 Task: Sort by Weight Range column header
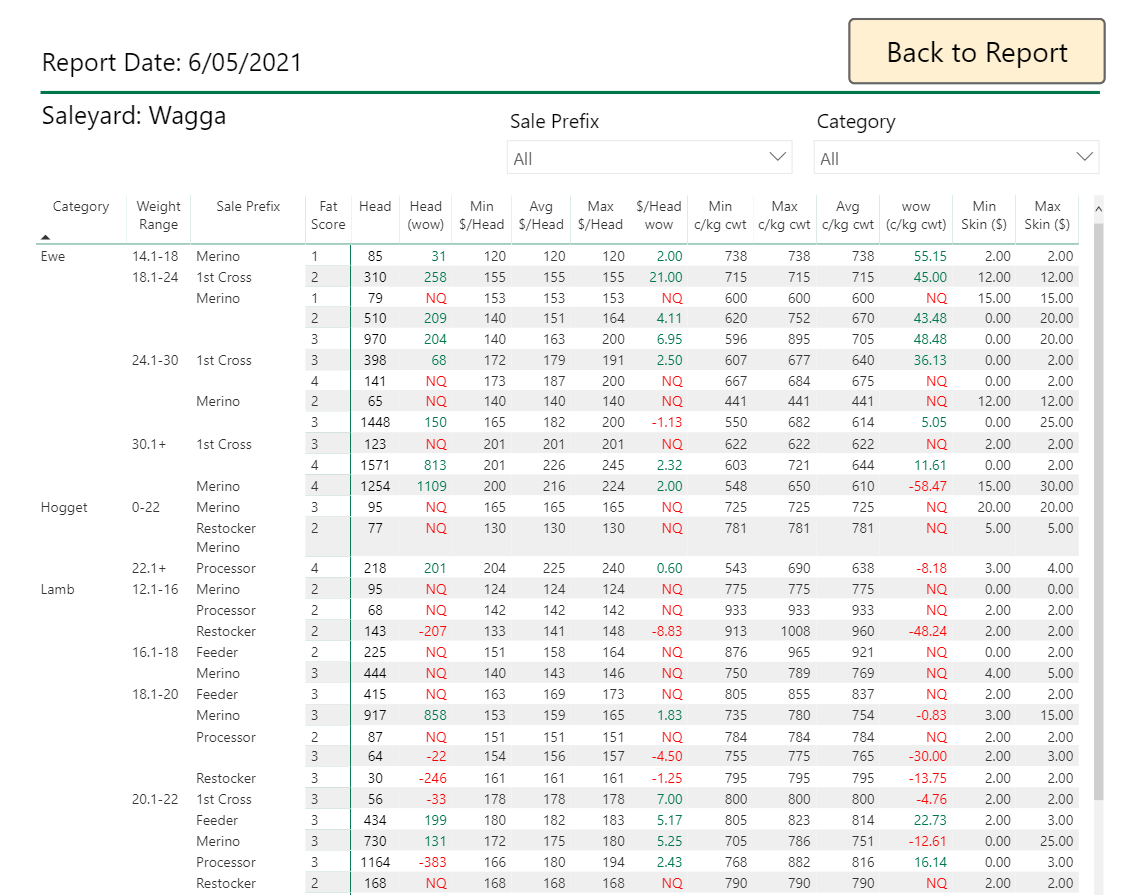coord(158,215)
